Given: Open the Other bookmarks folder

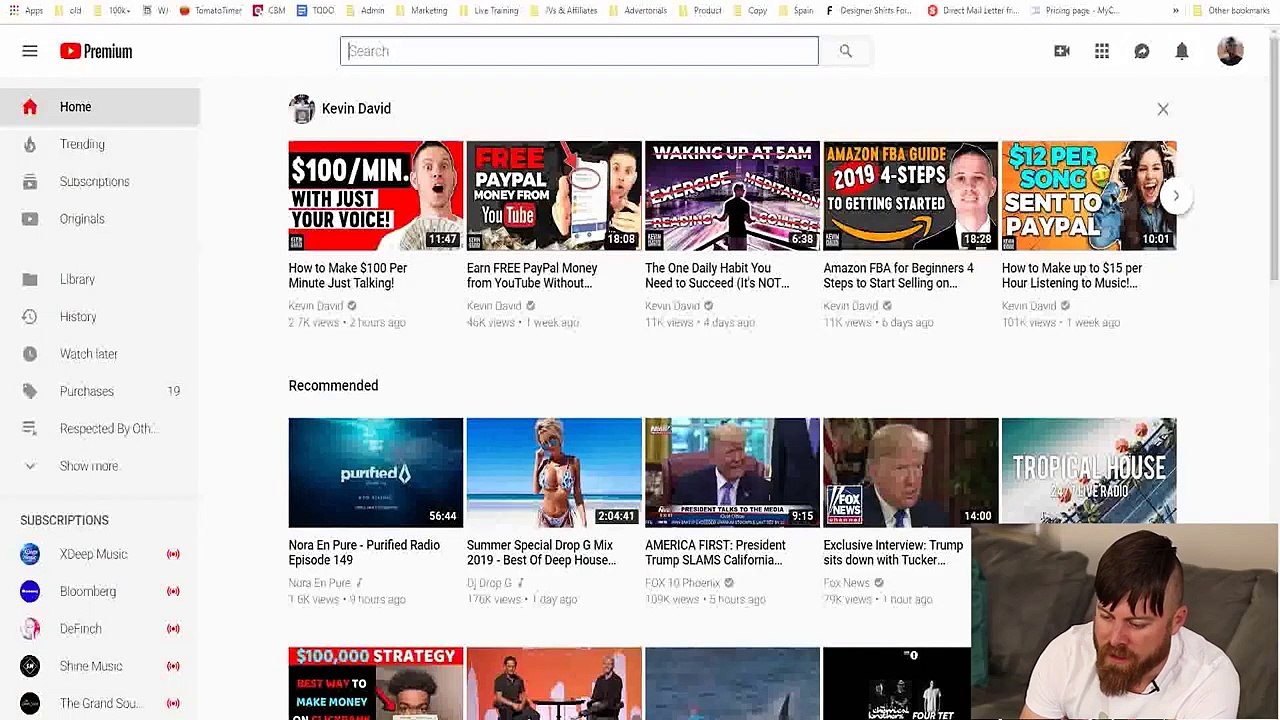Looking at the screenshot, I should (x=1231, y=10).
